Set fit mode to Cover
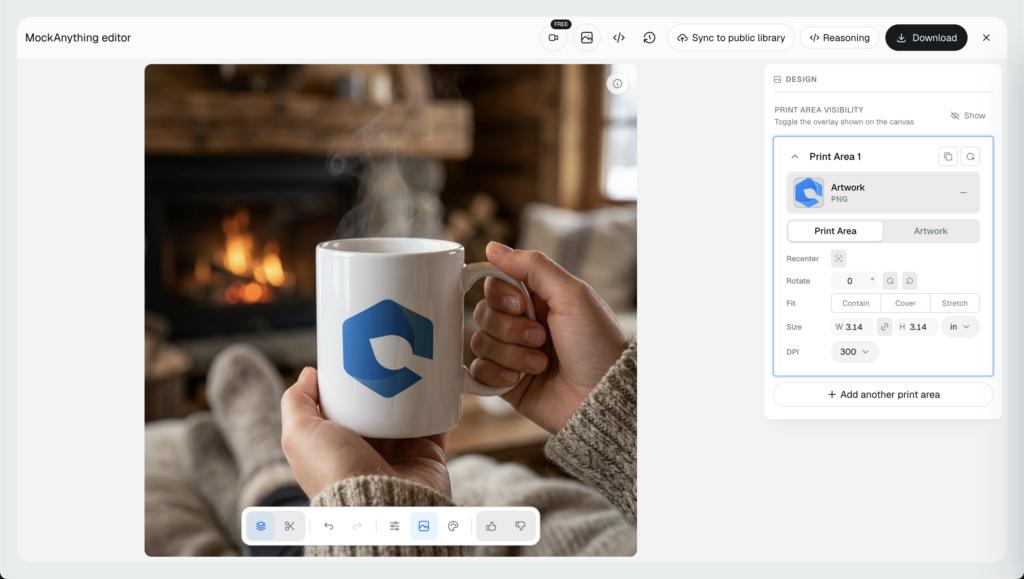This screenshot has width=1024, height=579. click(x=905, y=303)
